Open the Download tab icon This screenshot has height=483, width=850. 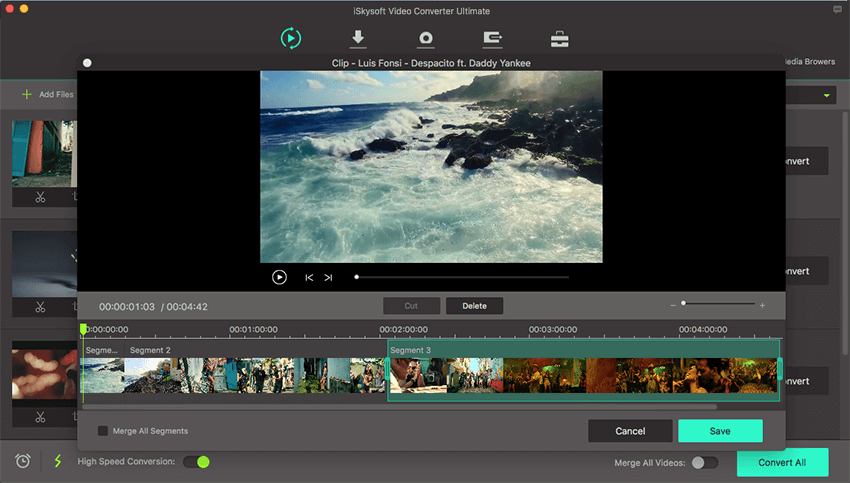coord(358,38)
